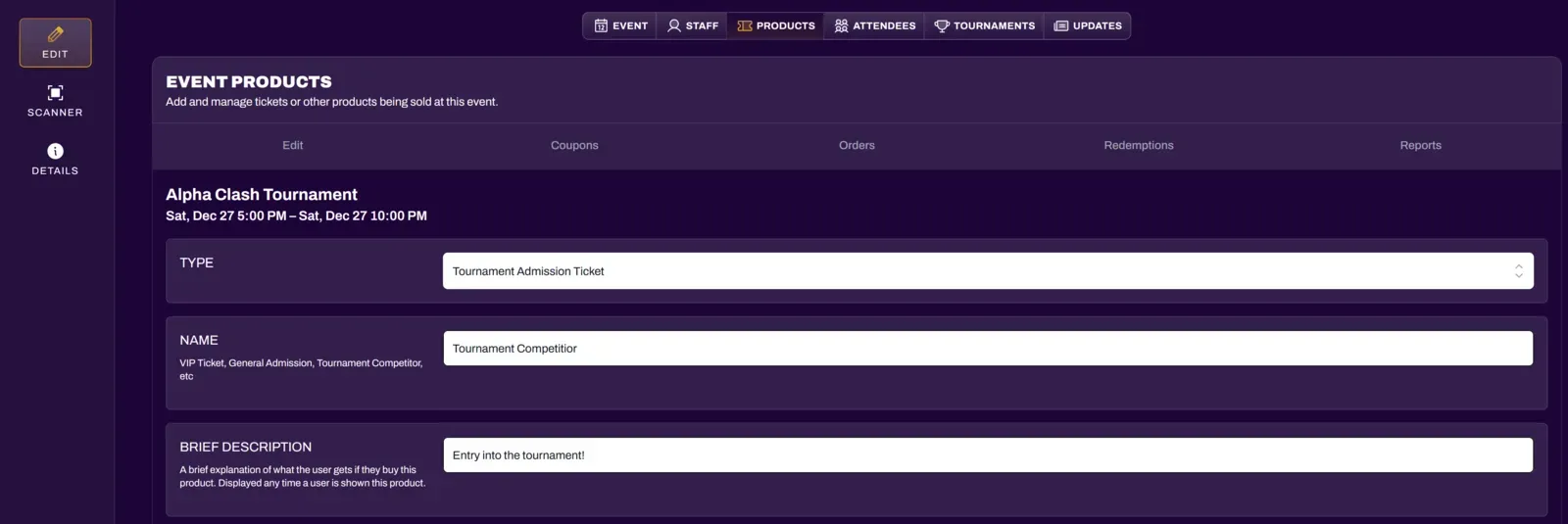Switch to the Orders tab
Viewport: 1568px width, 524px height.
857,145
